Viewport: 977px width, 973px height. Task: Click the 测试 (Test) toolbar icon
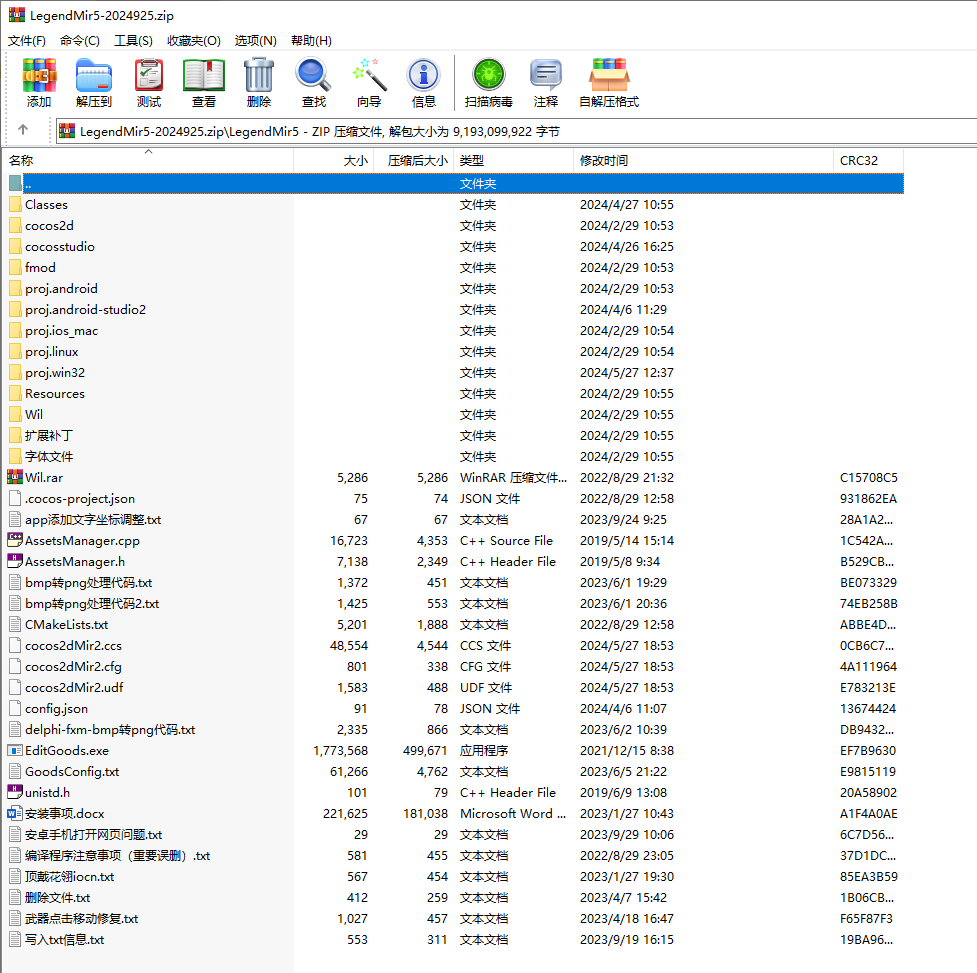(x=149, y=75)
